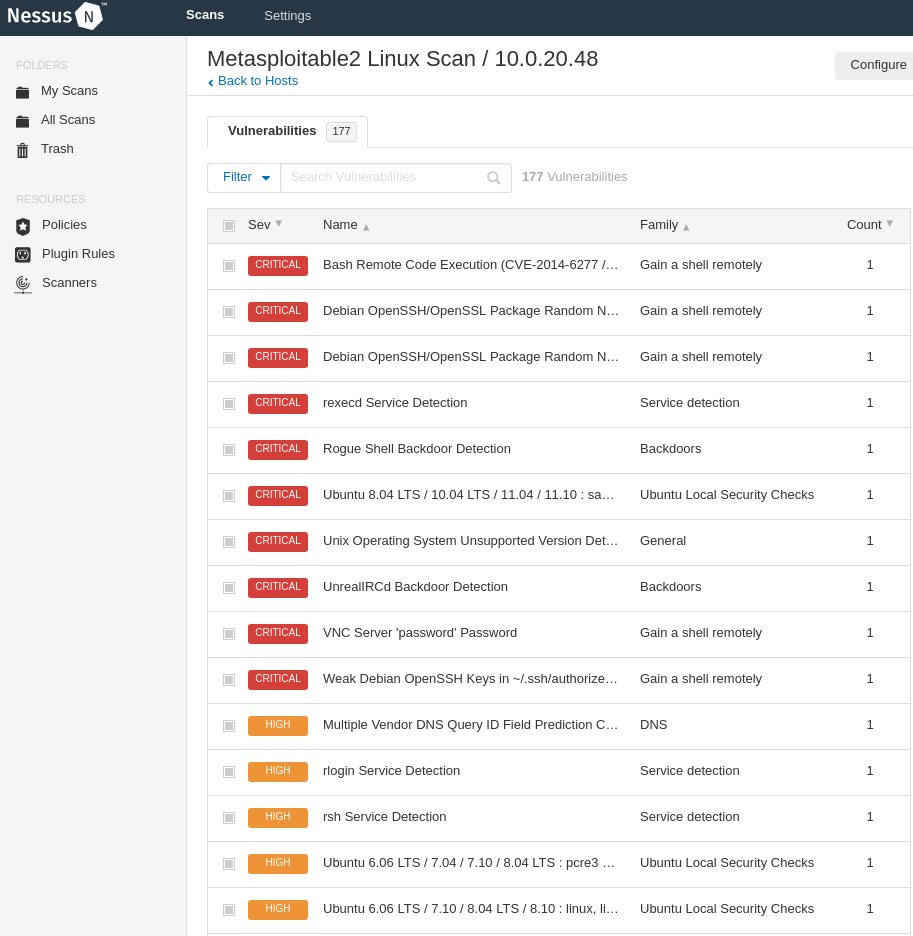Check the Bash Remote Code Execution row checkbox

229,266
